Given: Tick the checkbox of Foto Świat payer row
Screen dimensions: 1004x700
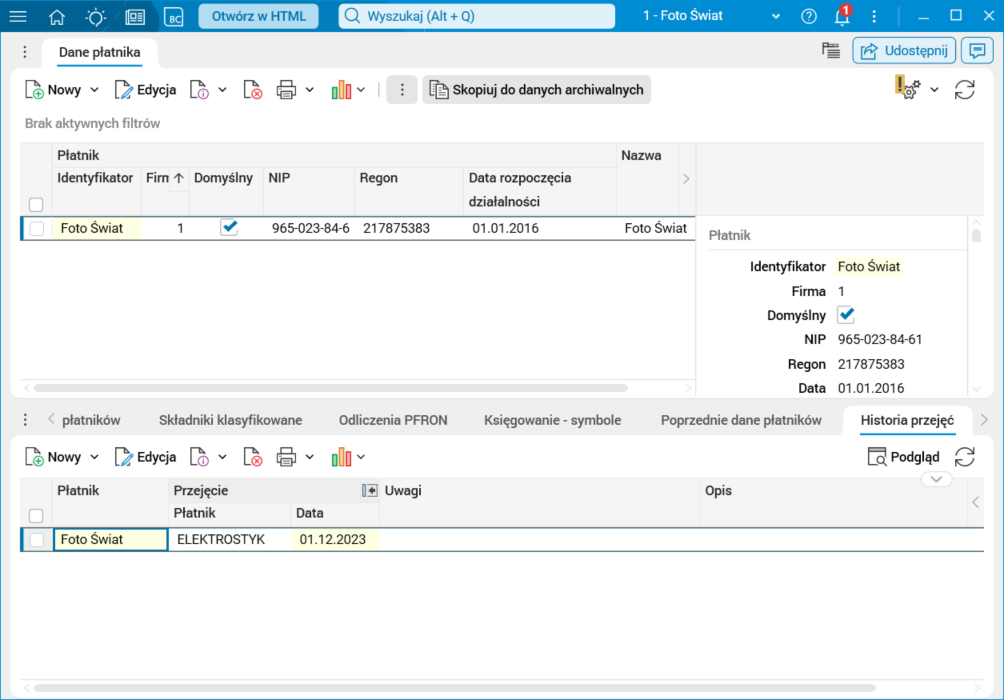Looking at the screenshot, I should [36, 229].
